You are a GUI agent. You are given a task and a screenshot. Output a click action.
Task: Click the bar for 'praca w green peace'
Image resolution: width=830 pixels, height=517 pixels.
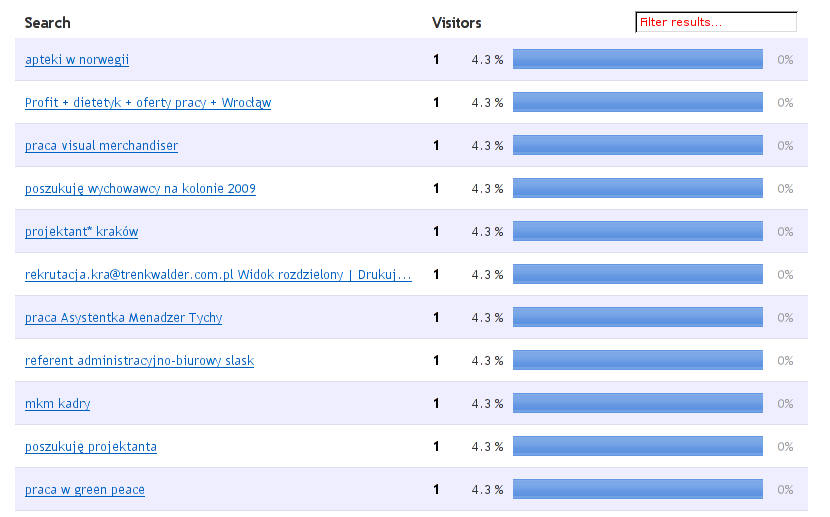tap(637, 490)
